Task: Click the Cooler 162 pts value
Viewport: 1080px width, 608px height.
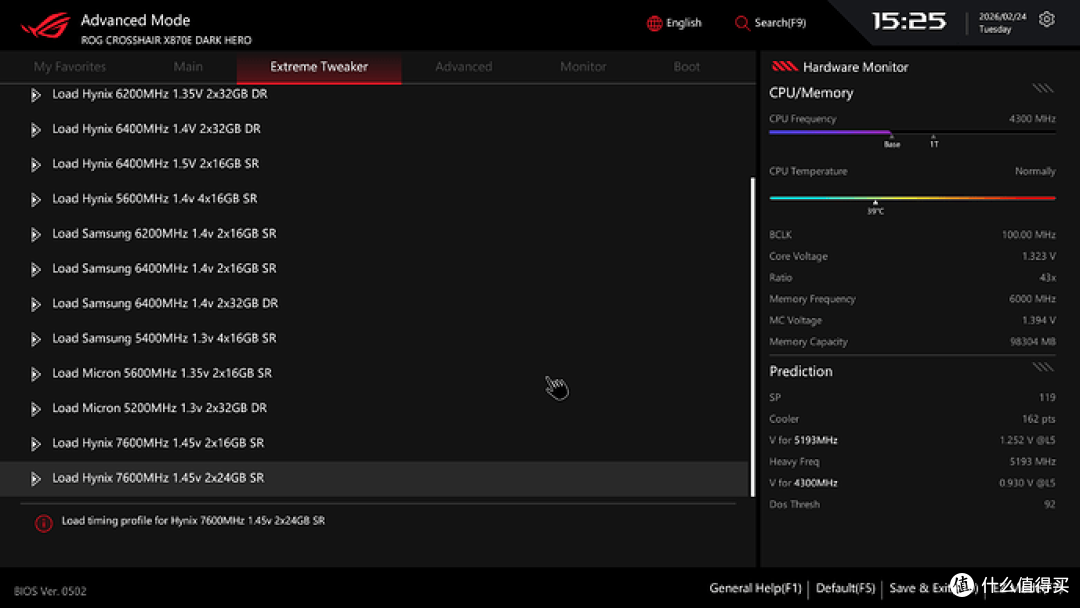Action: pyautogui.click(x=1039, y=419)
